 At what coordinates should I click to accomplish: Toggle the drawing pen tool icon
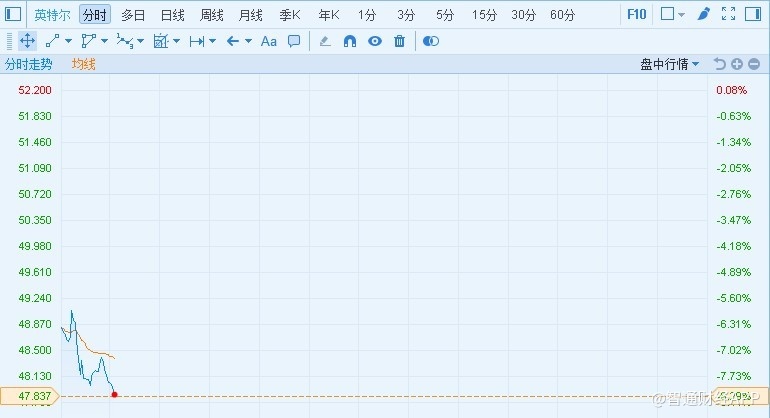703,14
